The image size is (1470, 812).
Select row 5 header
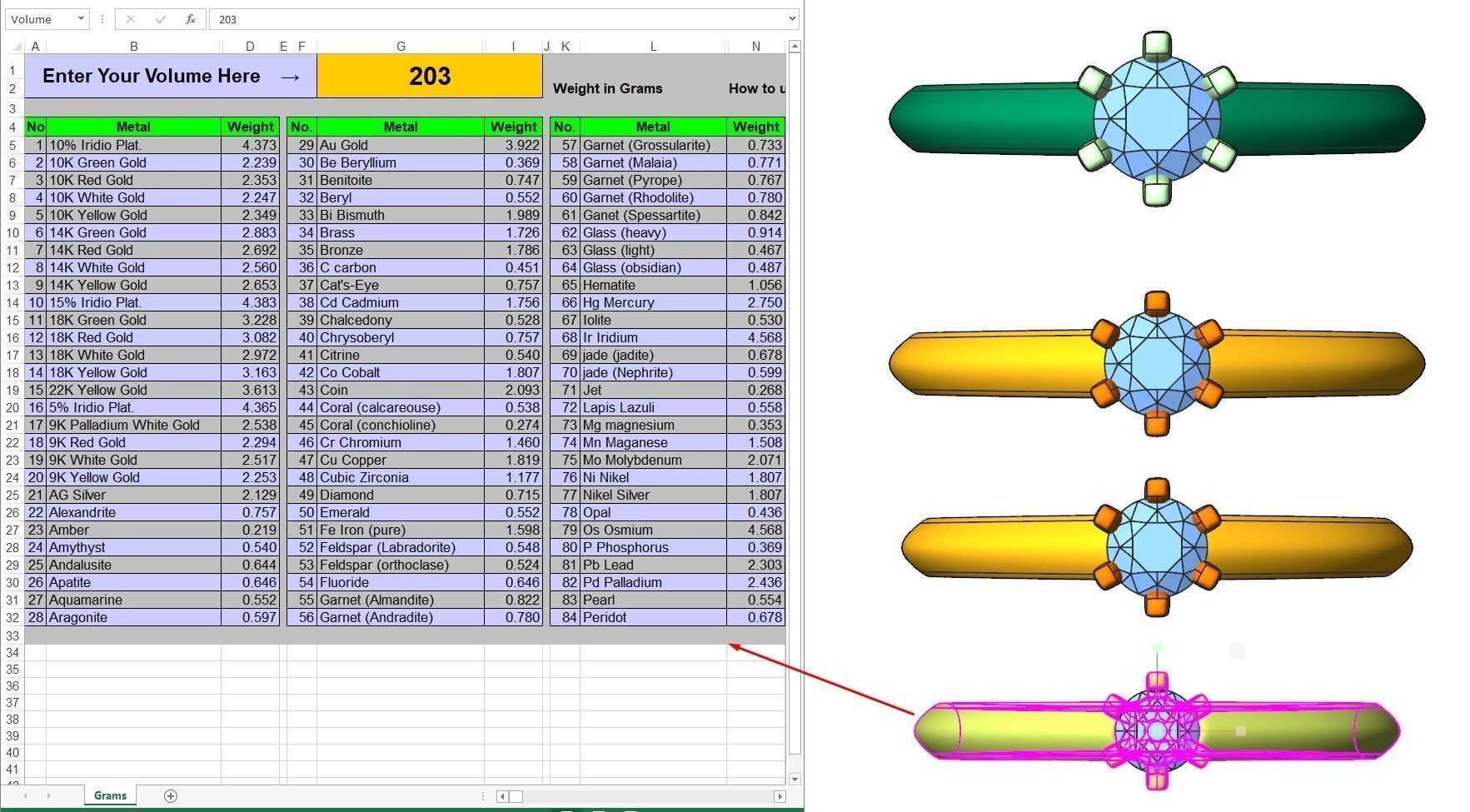pyautogui.click(x=12, y=145)
